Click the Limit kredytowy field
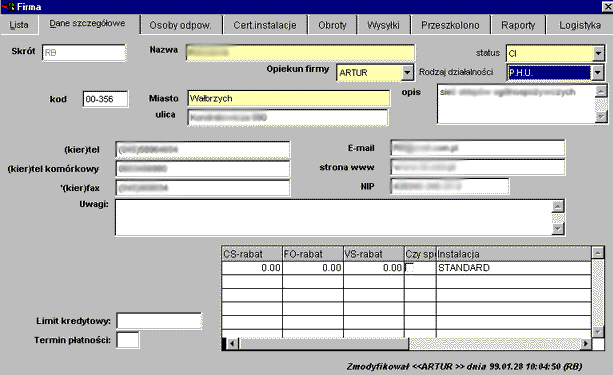This screenshot has height=375, width=613. (x=159, y=321)
